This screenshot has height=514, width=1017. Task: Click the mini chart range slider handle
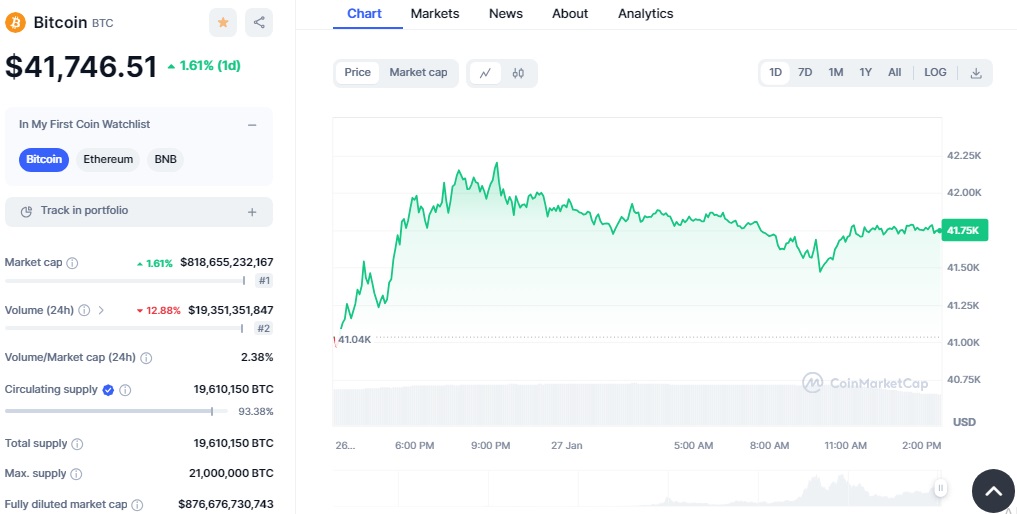[940, 488]
